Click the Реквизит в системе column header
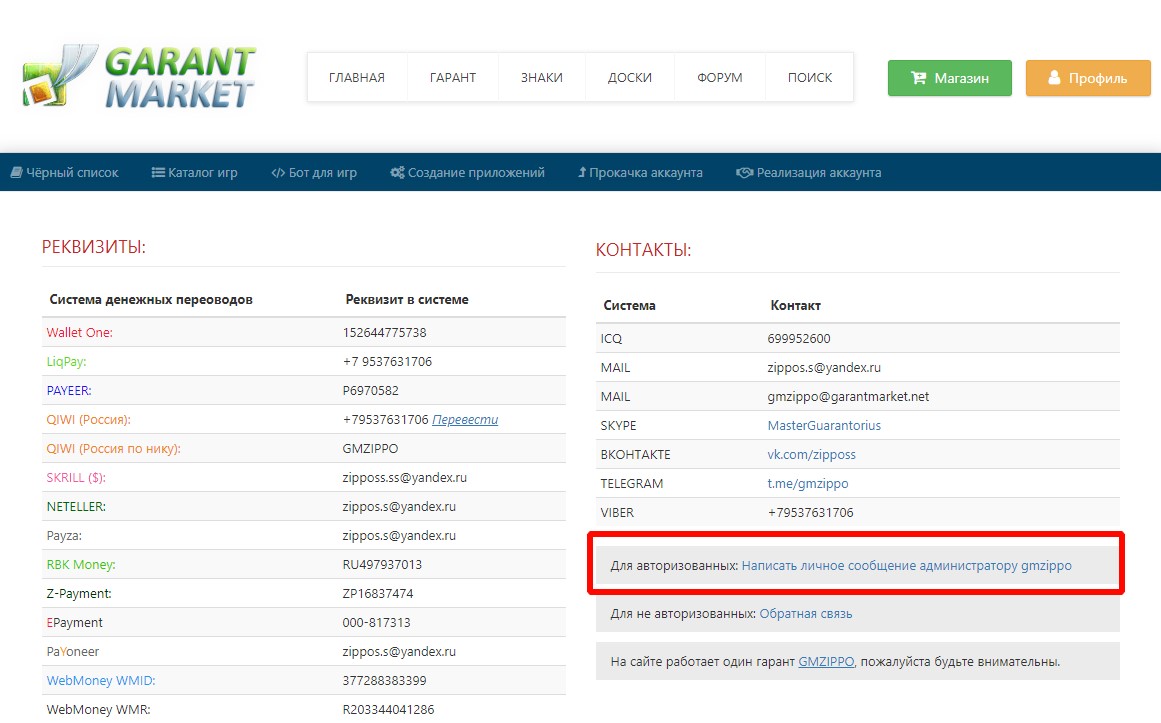 (406, 299)
